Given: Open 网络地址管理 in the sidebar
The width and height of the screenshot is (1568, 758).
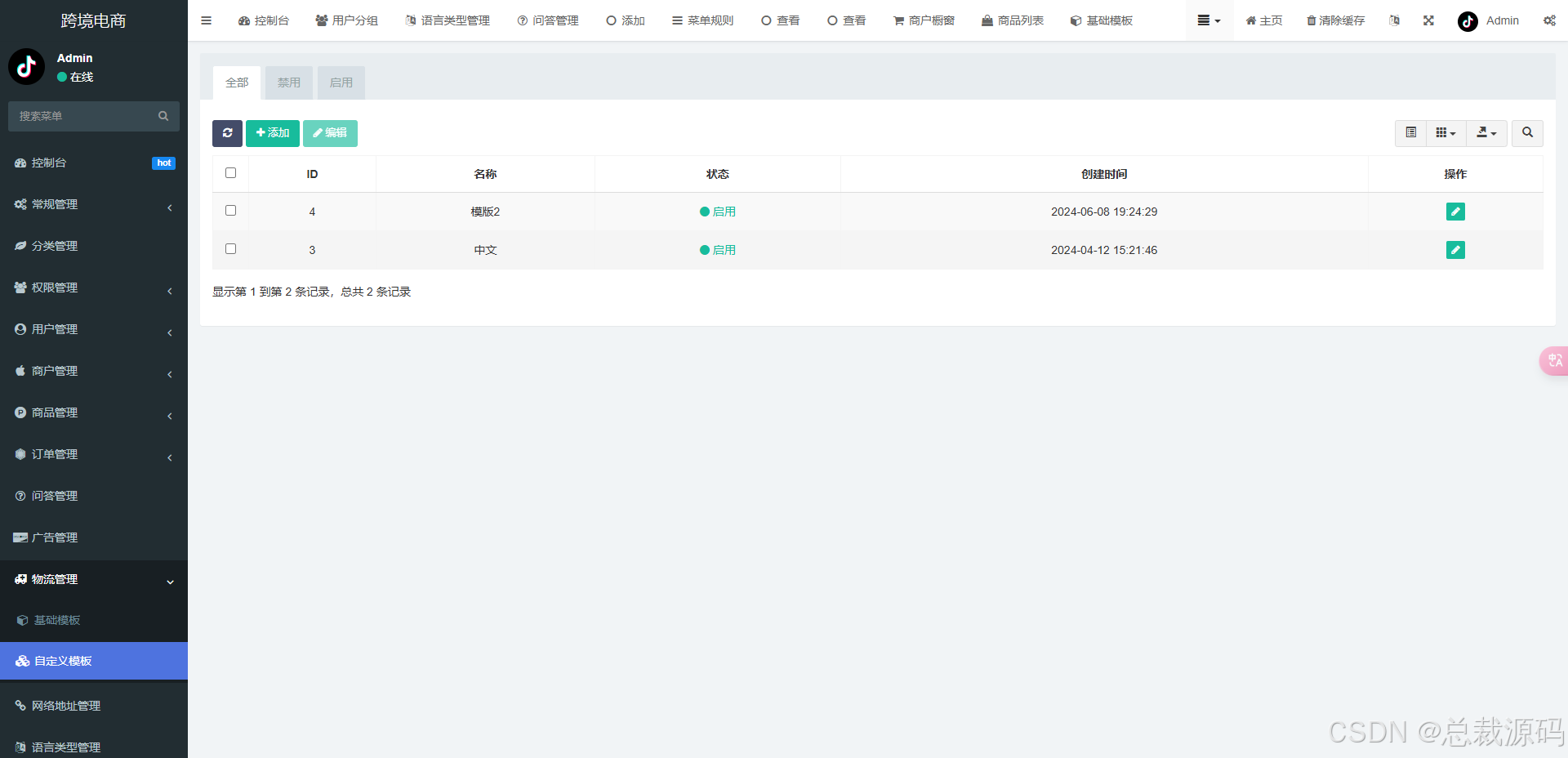Looking at the screenshot, I should [94, 706].
